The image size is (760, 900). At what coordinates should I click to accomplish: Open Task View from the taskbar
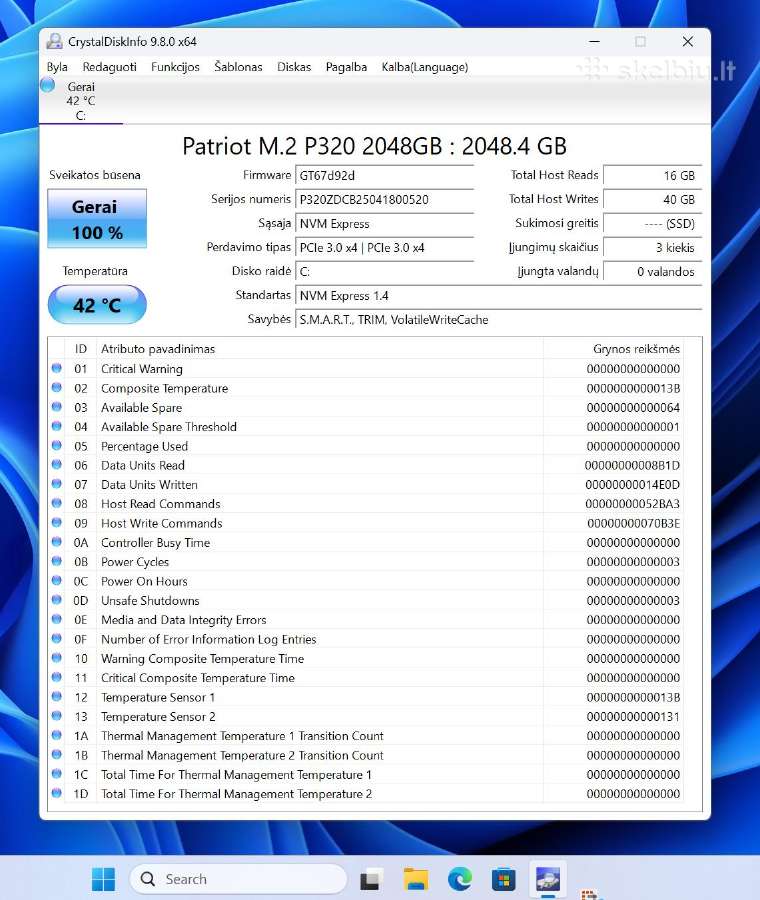(x=372, y=879)
